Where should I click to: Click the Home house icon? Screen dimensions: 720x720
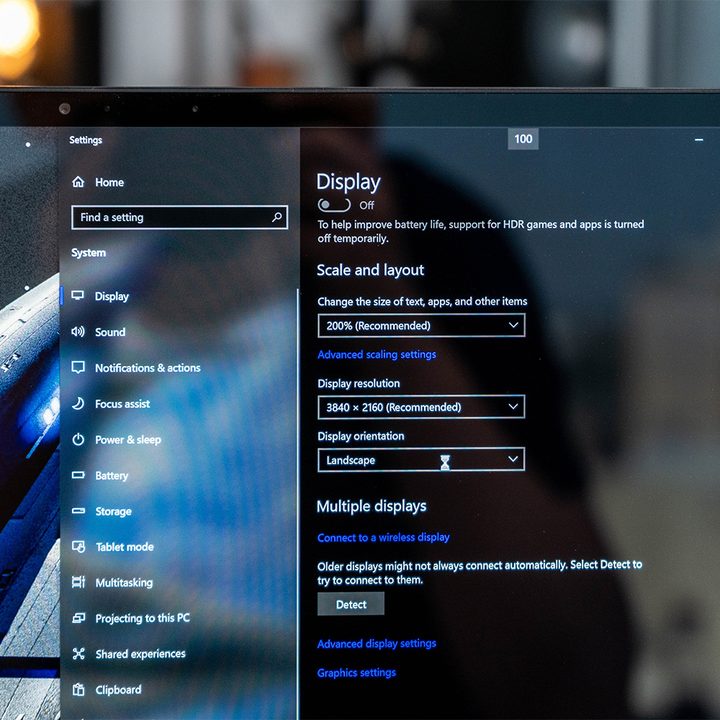click(78, 182)
